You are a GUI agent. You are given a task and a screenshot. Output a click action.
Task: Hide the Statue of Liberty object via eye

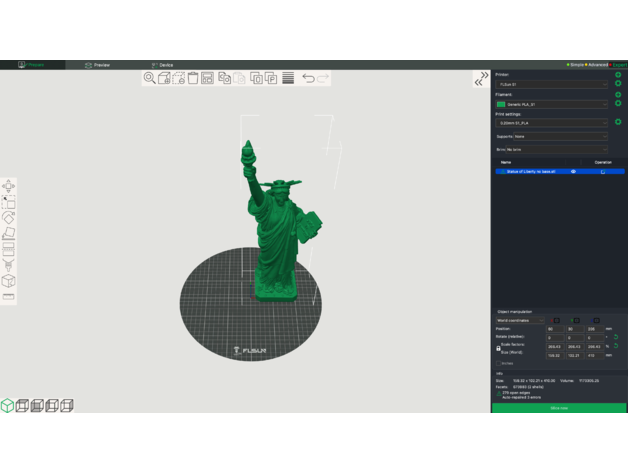click(x=573, y=171)
